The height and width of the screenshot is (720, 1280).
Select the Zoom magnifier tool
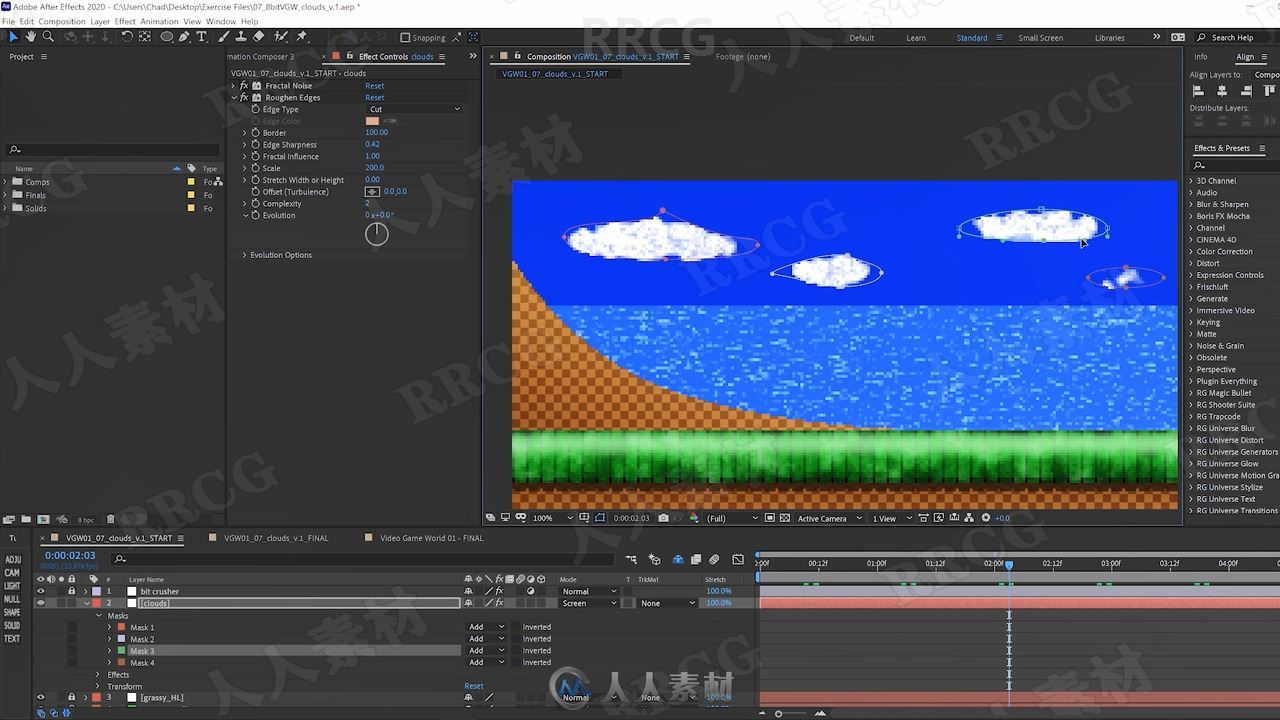48,37
